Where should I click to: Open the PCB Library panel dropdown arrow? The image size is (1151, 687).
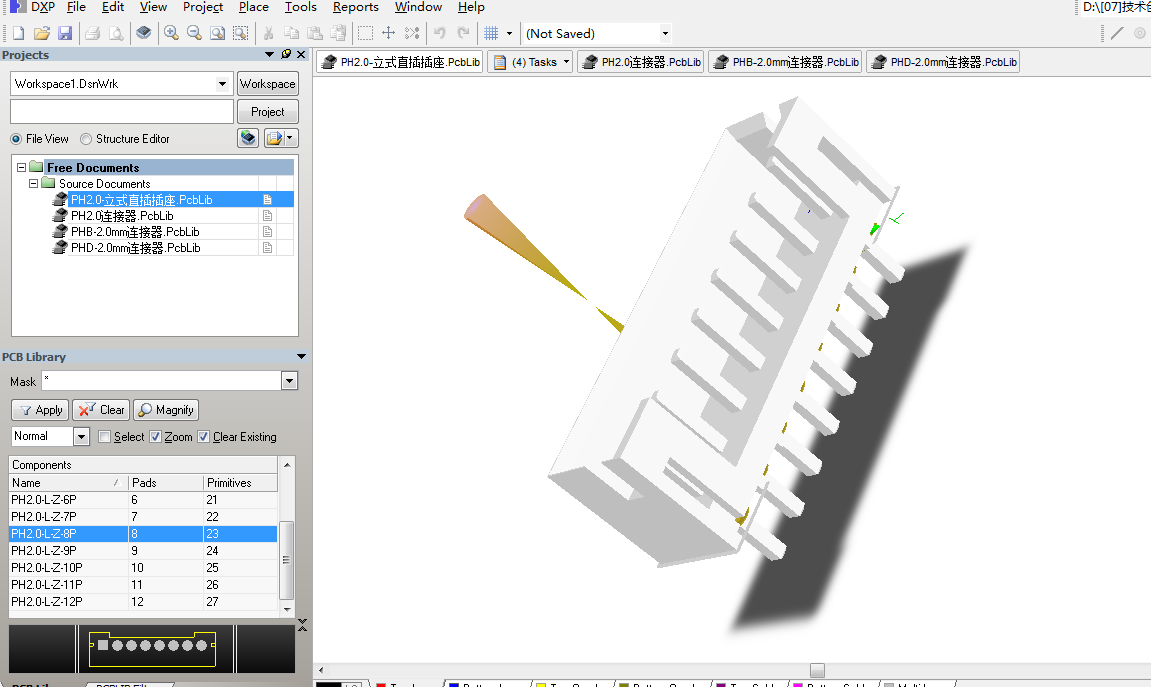[x=301, y=357]
